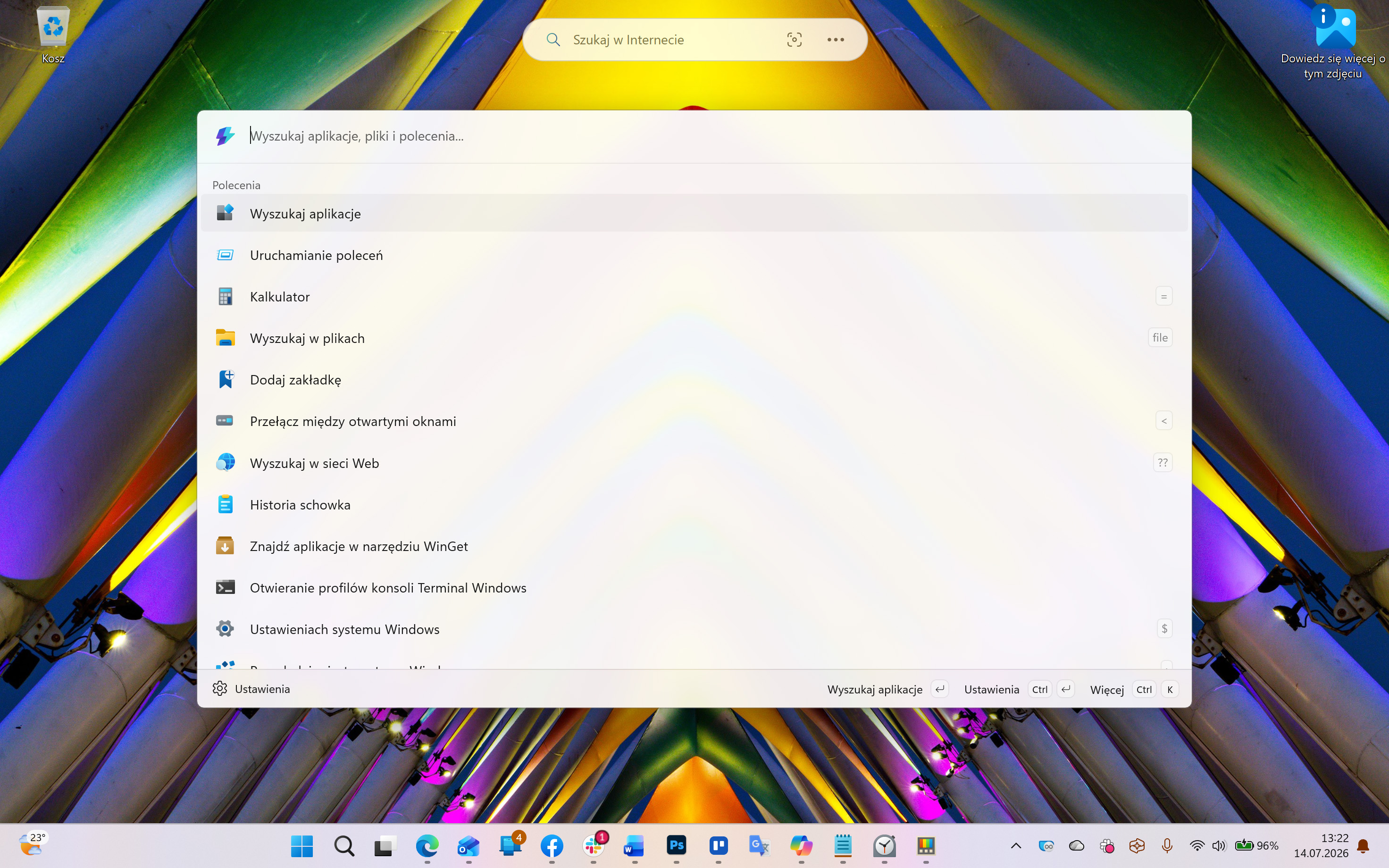The image size is (1389, 868).
Task: Open Ustawienia at the palette's bottom left
Action: click(x=251, y=689)
